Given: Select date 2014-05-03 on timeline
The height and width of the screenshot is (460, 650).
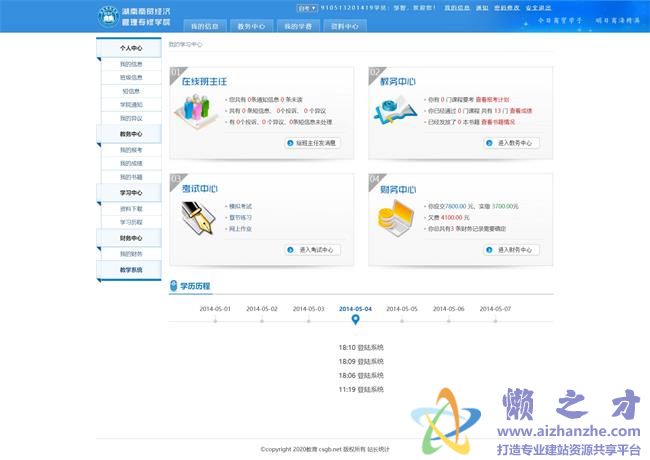Looking at the screenshot, I should (x=308, y=309).
